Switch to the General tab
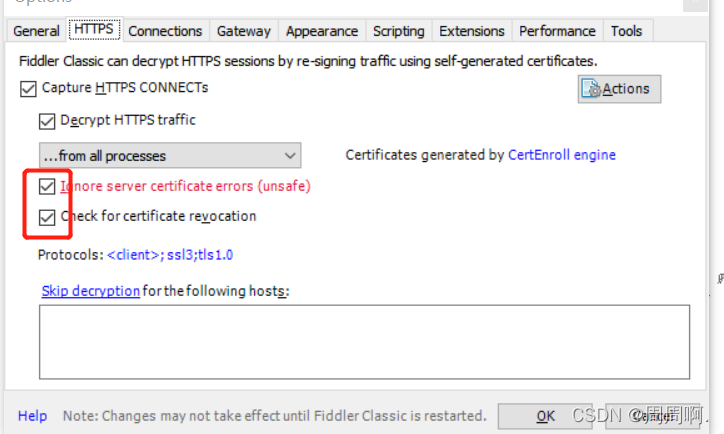 [x=36, y=31]
